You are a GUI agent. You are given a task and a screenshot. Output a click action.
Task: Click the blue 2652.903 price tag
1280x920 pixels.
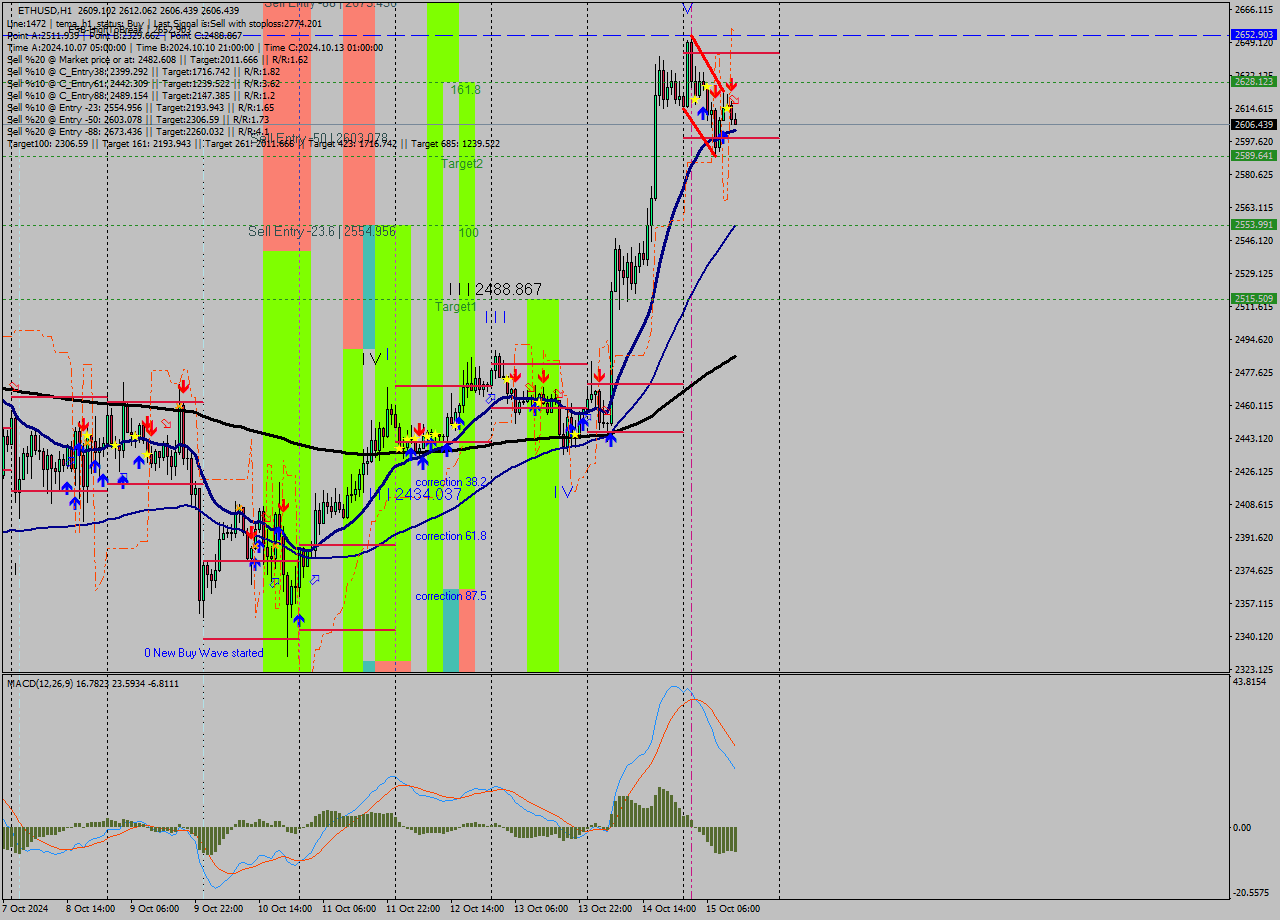[1253, 34]
